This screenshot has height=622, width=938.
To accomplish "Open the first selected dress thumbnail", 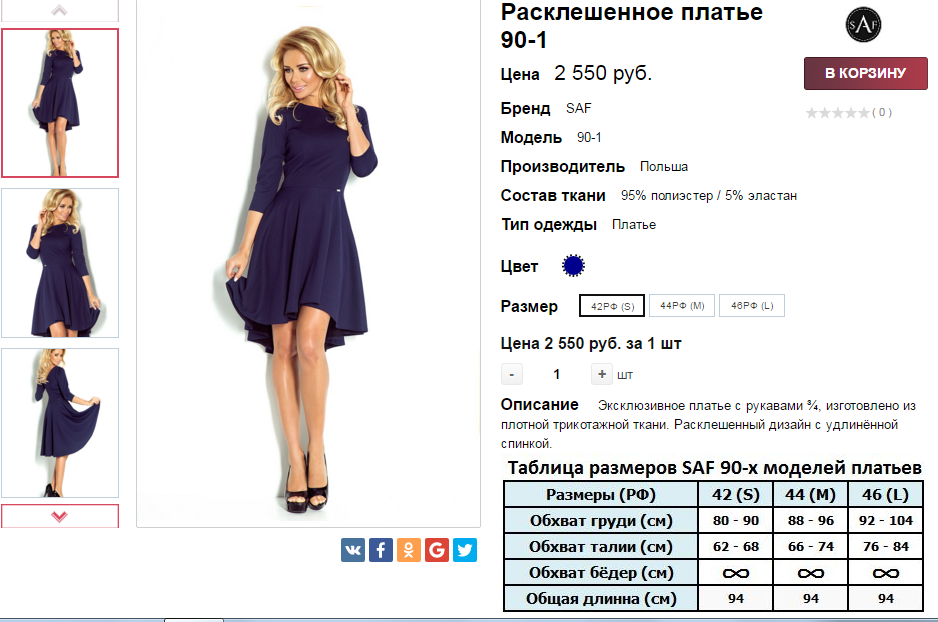I will pos(60,103).
